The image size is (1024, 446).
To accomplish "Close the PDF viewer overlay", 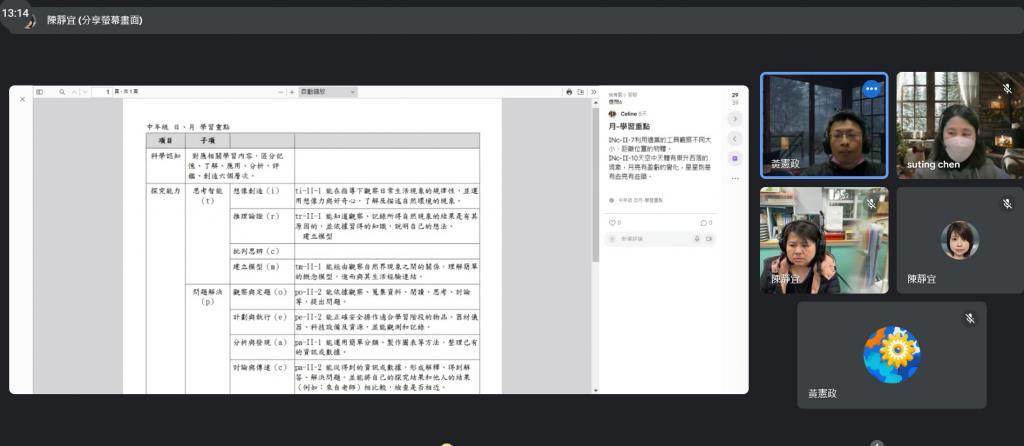I will (x=22, y=99).
